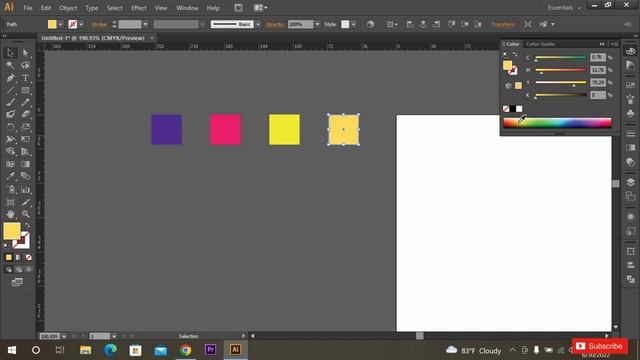
Task: Open the artboard navigation dropdown in the status bar
Action: click(x=113, y=336)
